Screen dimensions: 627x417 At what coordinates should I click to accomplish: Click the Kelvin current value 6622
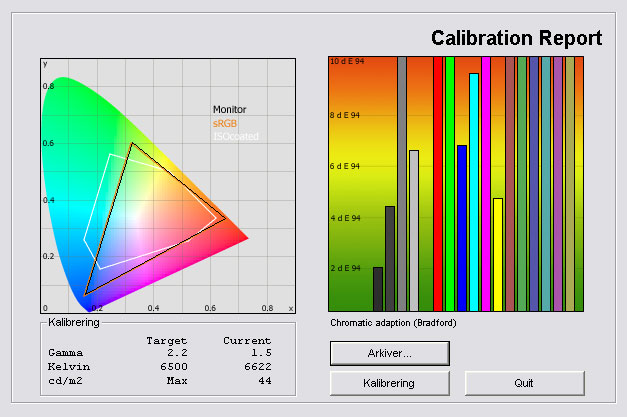point(258,367)
